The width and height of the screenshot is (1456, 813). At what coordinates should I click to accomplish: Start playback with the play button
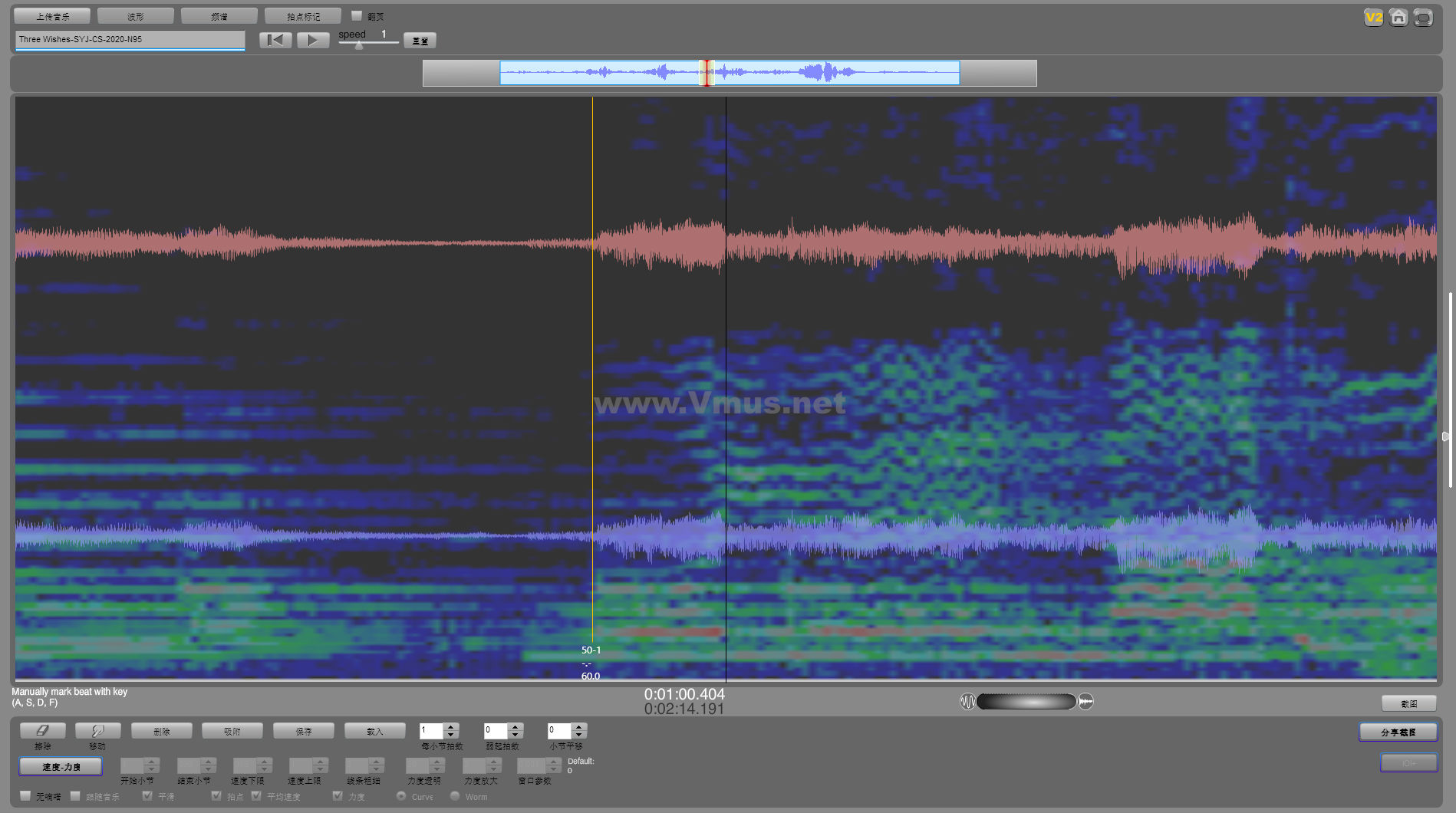coord(313,40)
